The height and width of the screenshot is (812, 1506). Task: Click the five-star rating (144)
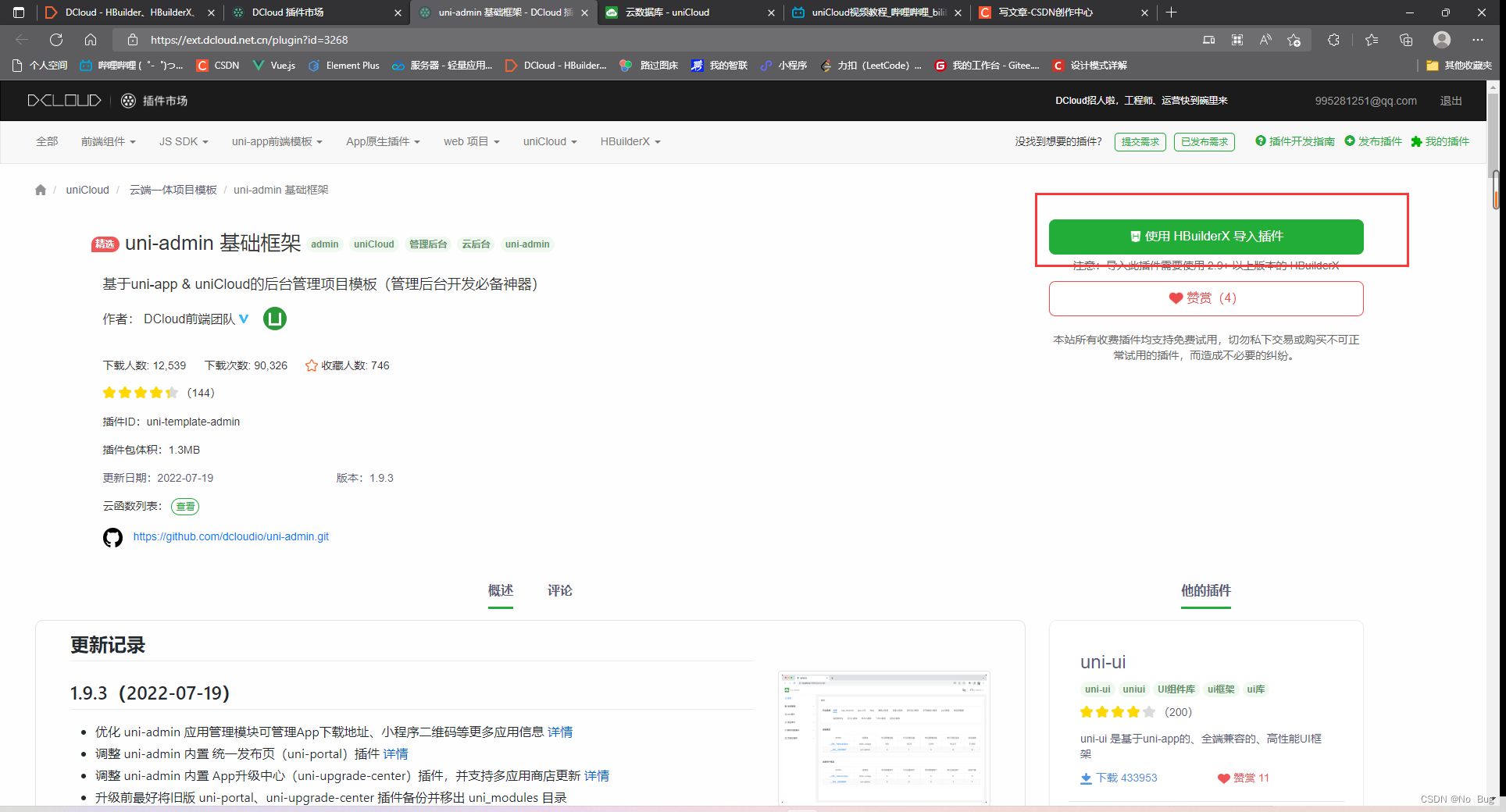pyautogui.click(x=141, y=393)
